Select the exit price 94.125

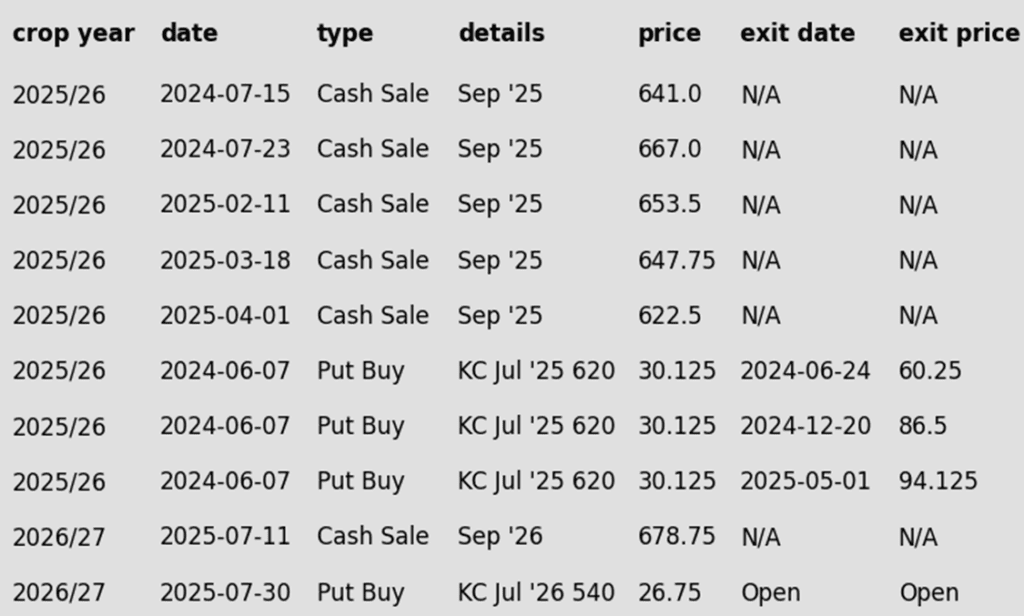coord(938,481)
